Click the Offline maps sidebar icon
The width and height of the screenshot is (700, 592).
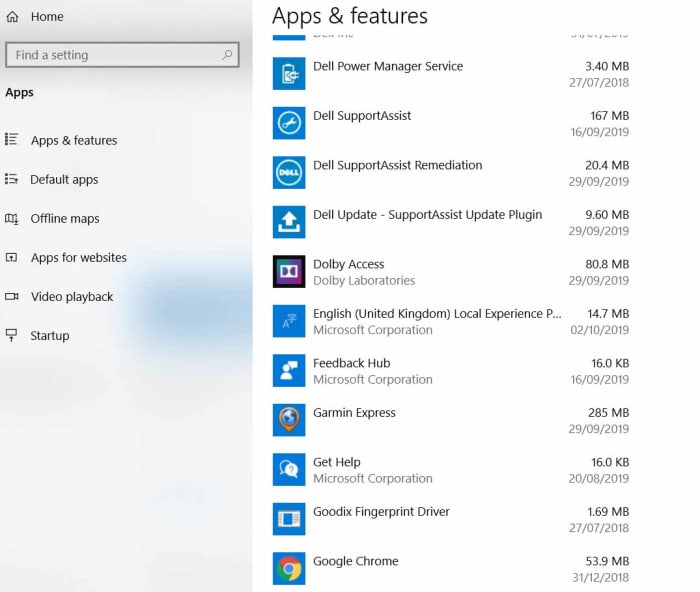12,218
